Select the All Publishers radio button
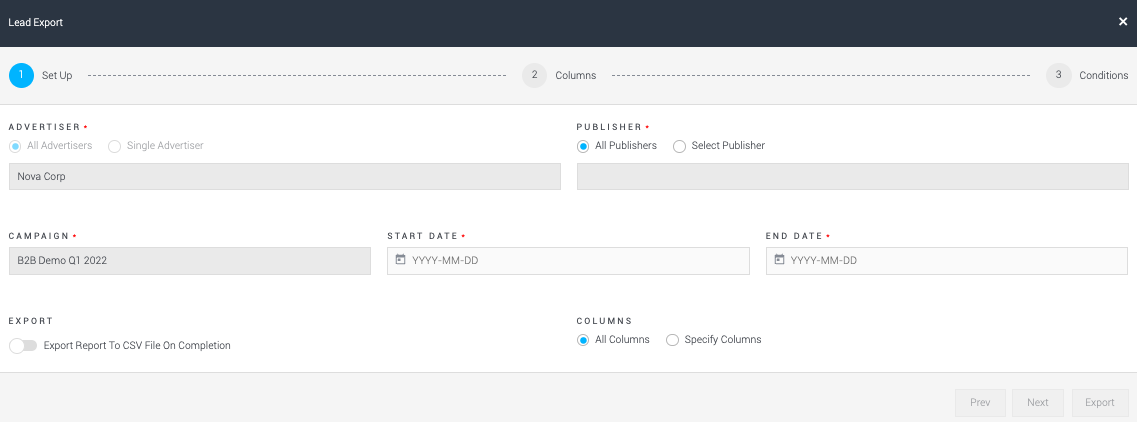This screenshot has height=422, width=1137. pos(583,146)
